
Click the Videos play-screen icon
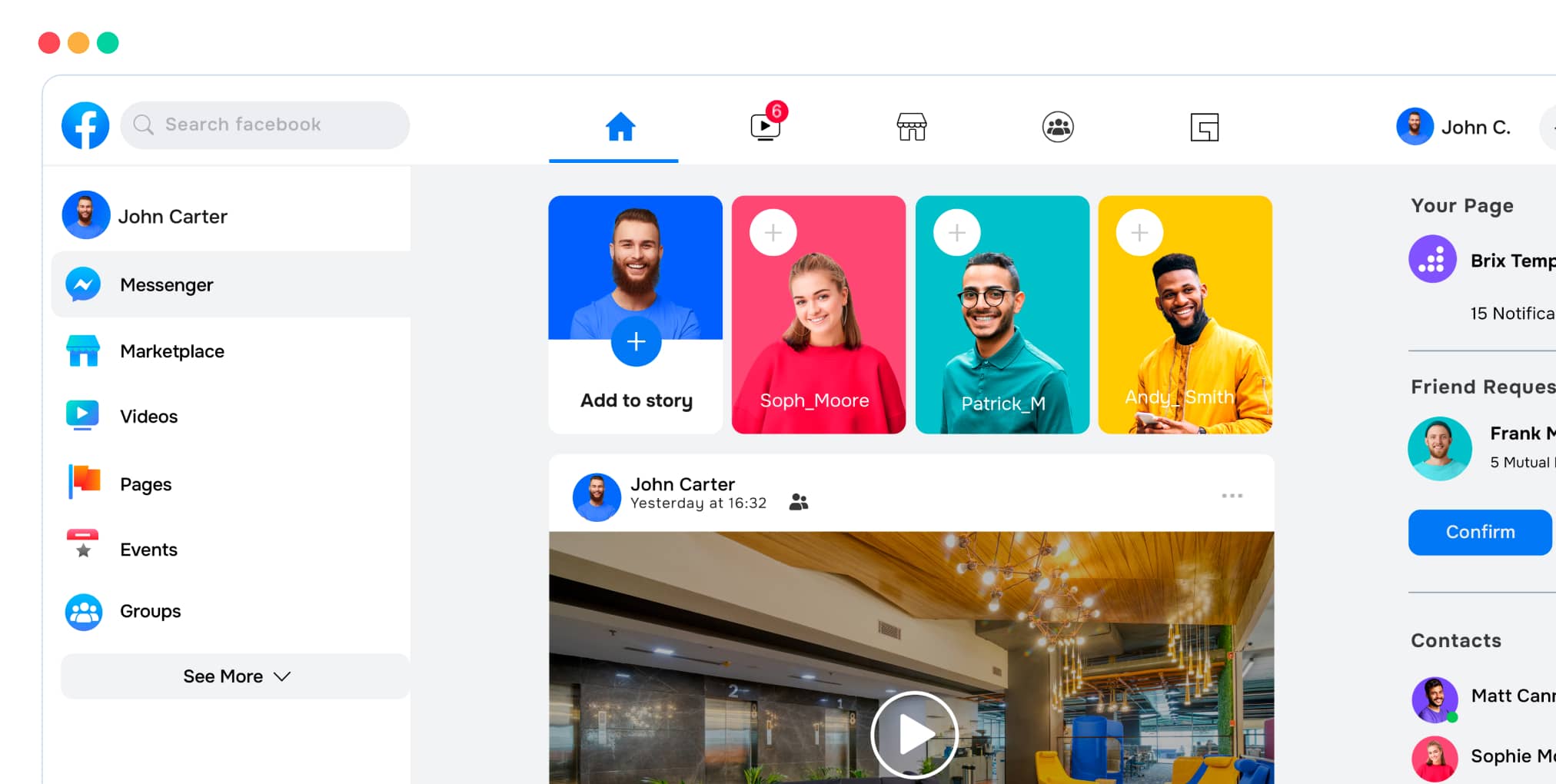coord(82,415)
